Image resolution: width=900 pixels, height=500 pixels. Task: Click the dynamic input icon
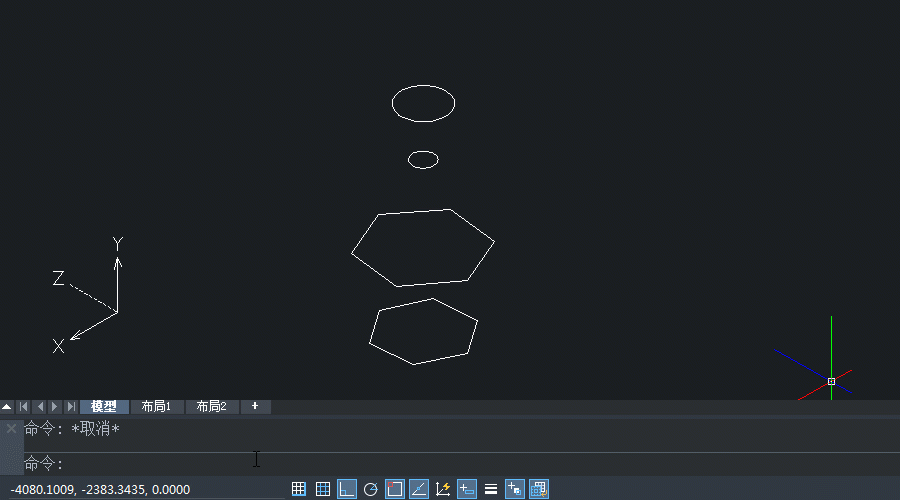pyautogui.click(x=467, y=489)
